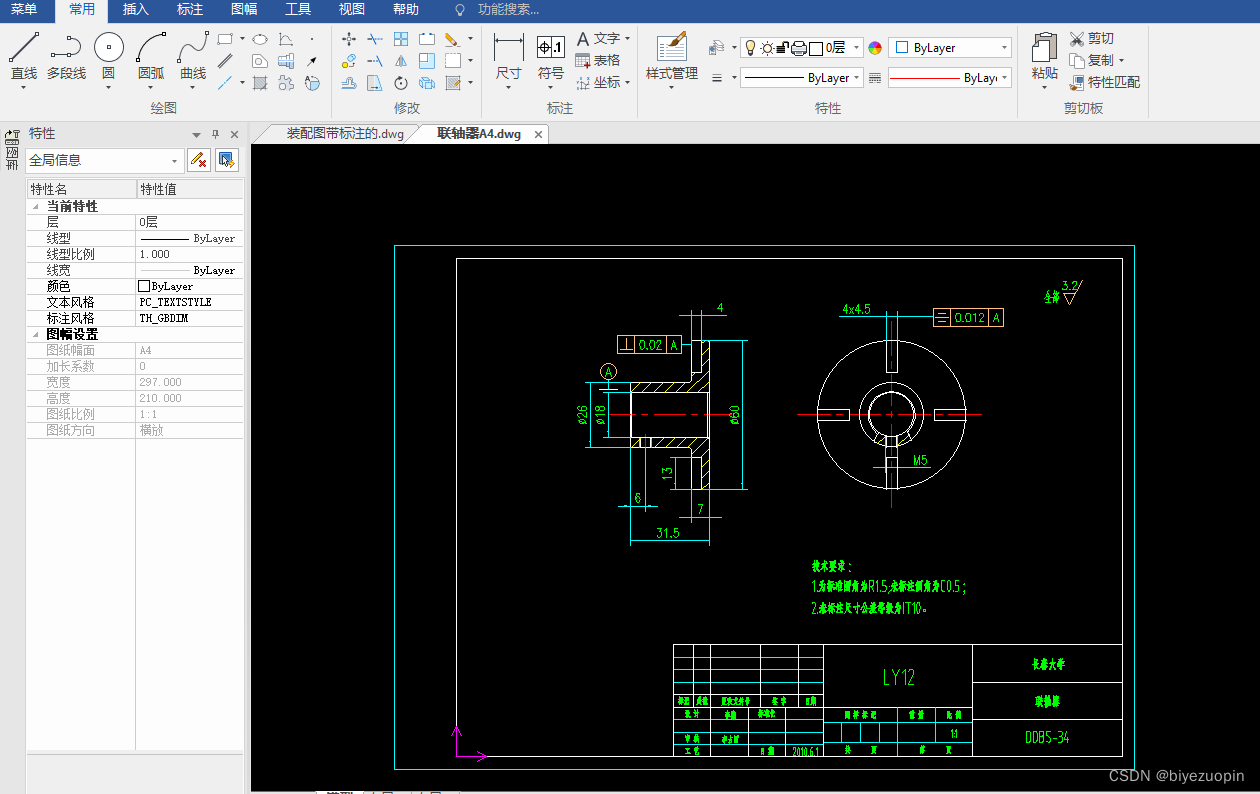Toggle the layer lock padlock icon
Viewport: 1260px width, 794px height.
783,47
